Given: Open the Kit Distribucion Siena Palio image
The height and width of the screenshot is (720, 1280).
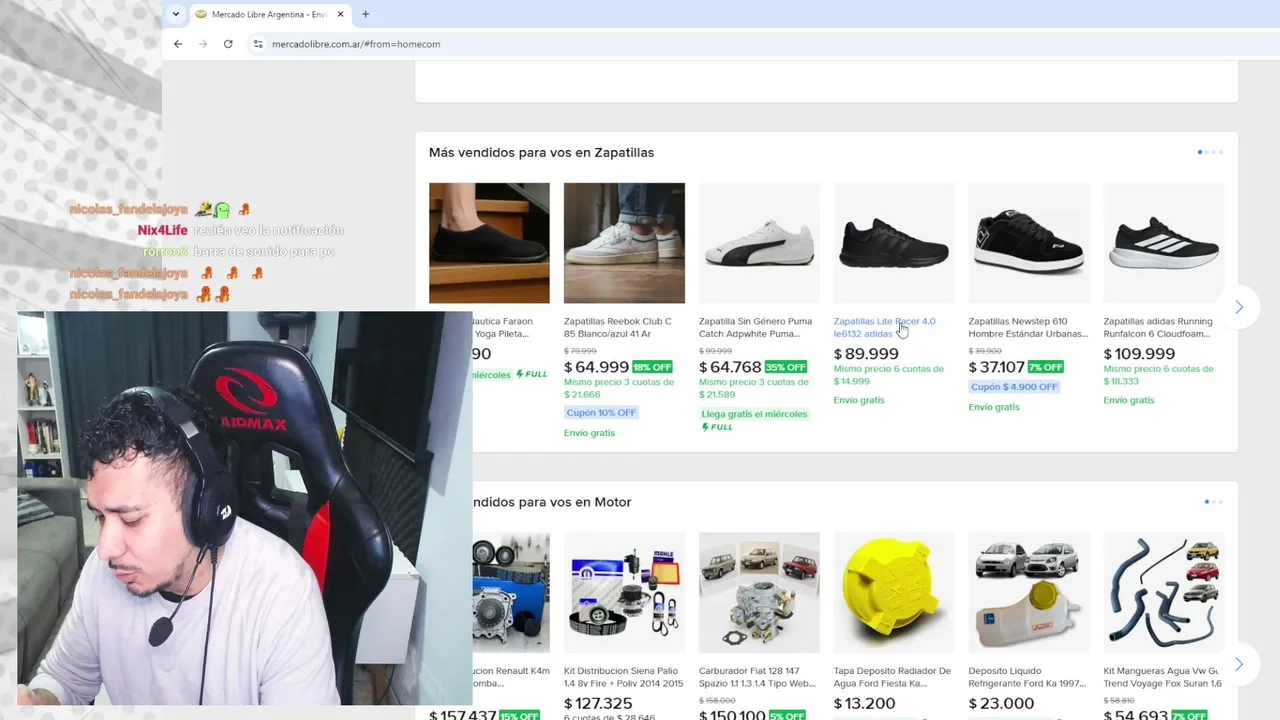Looking at the screenshot, I should pyautogui.click(x=624, y=593).
